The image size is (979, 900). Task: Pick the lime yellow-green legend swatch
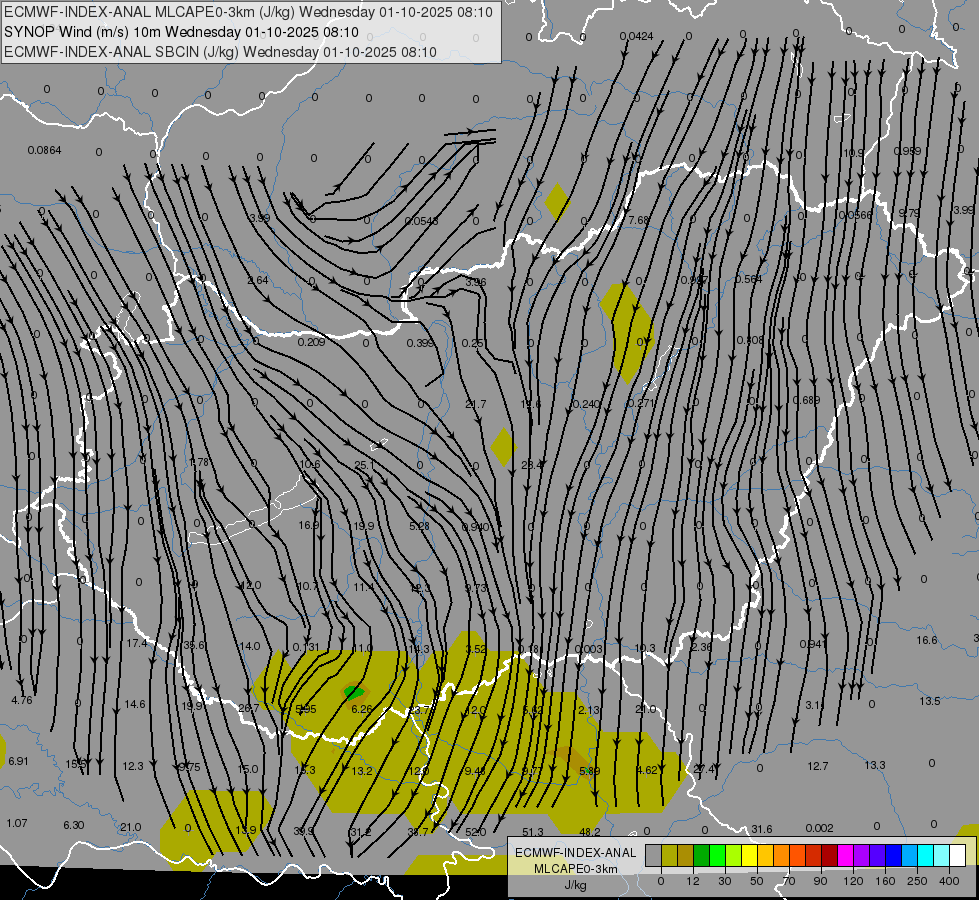734,855
